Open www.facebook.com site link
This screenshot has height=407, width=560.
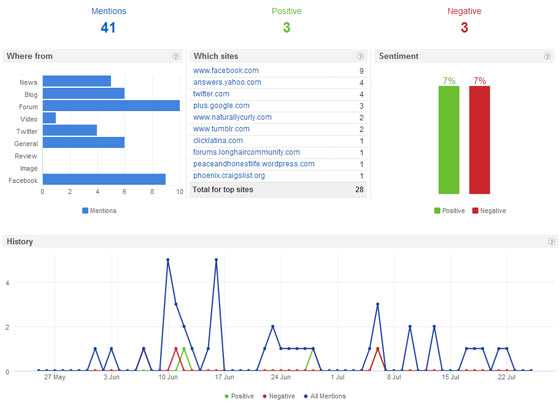(x=226, y=70)
